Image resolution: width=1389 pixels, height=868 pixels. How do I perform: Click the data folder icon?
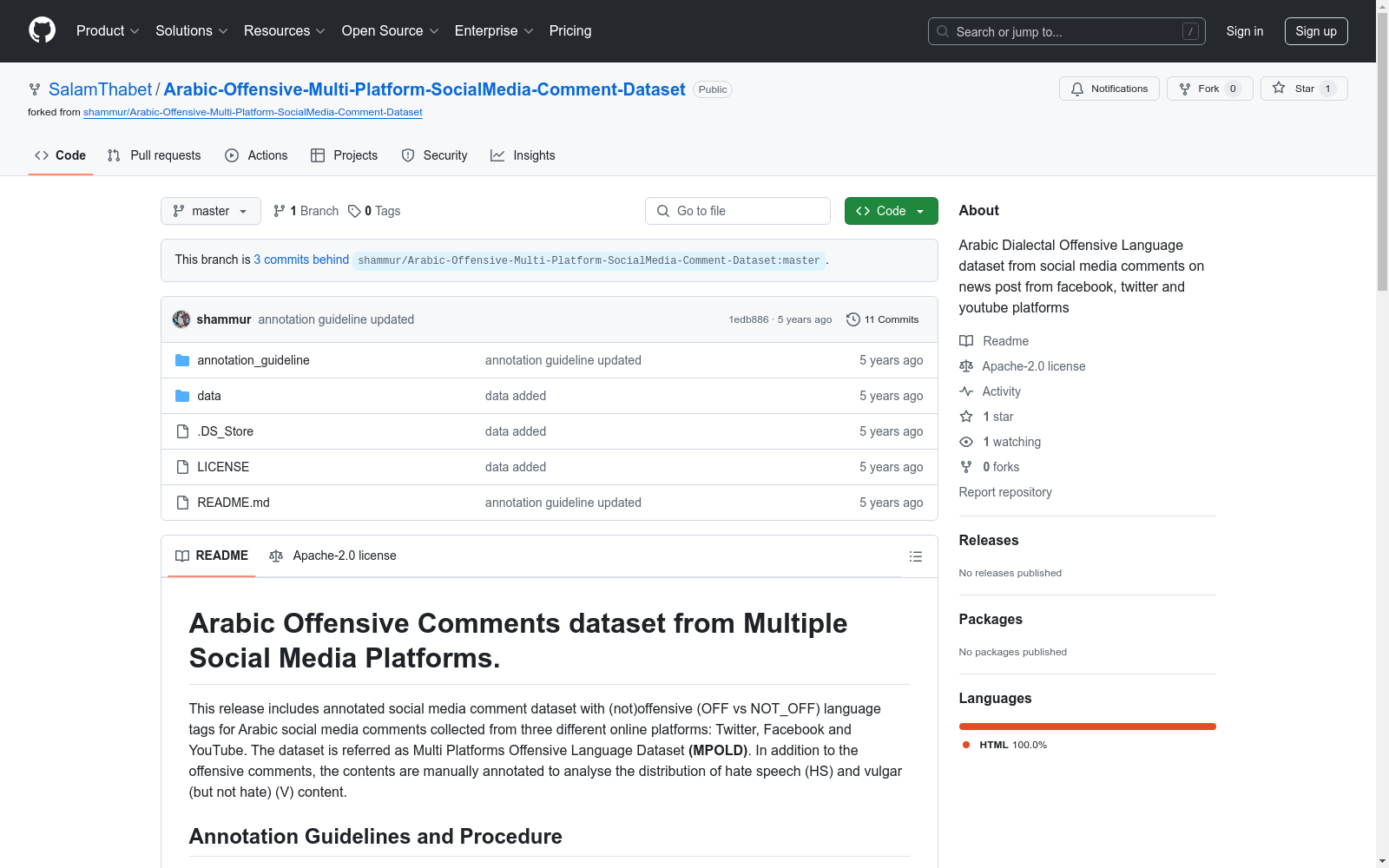(182, 396)
